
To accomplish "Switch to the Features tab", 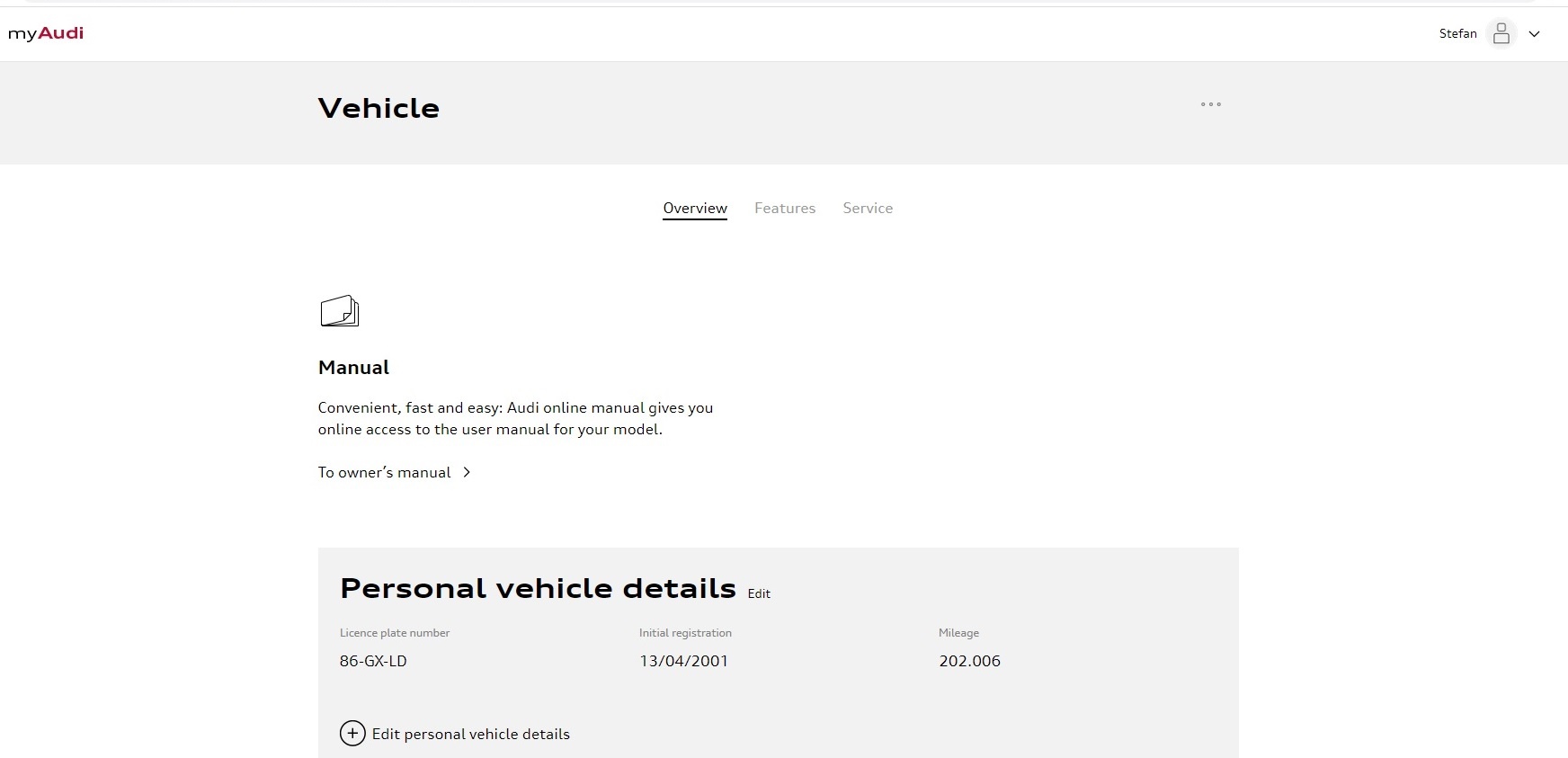I will tap(785, 208).
